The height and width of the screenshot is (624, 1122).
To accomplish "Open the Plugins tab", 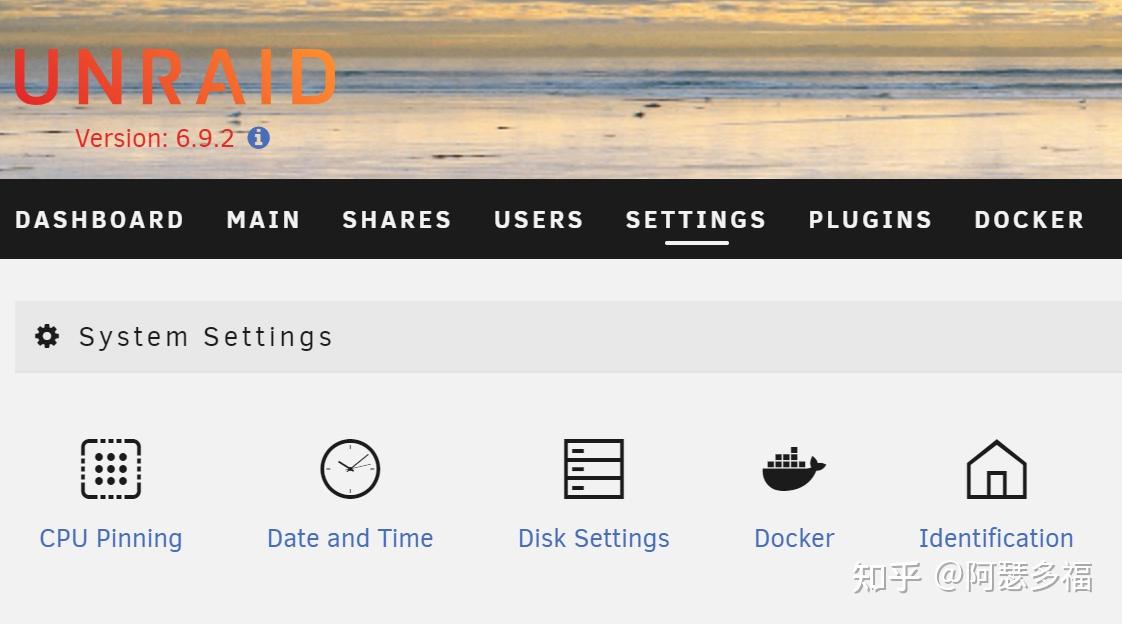I will pos(870,220).
